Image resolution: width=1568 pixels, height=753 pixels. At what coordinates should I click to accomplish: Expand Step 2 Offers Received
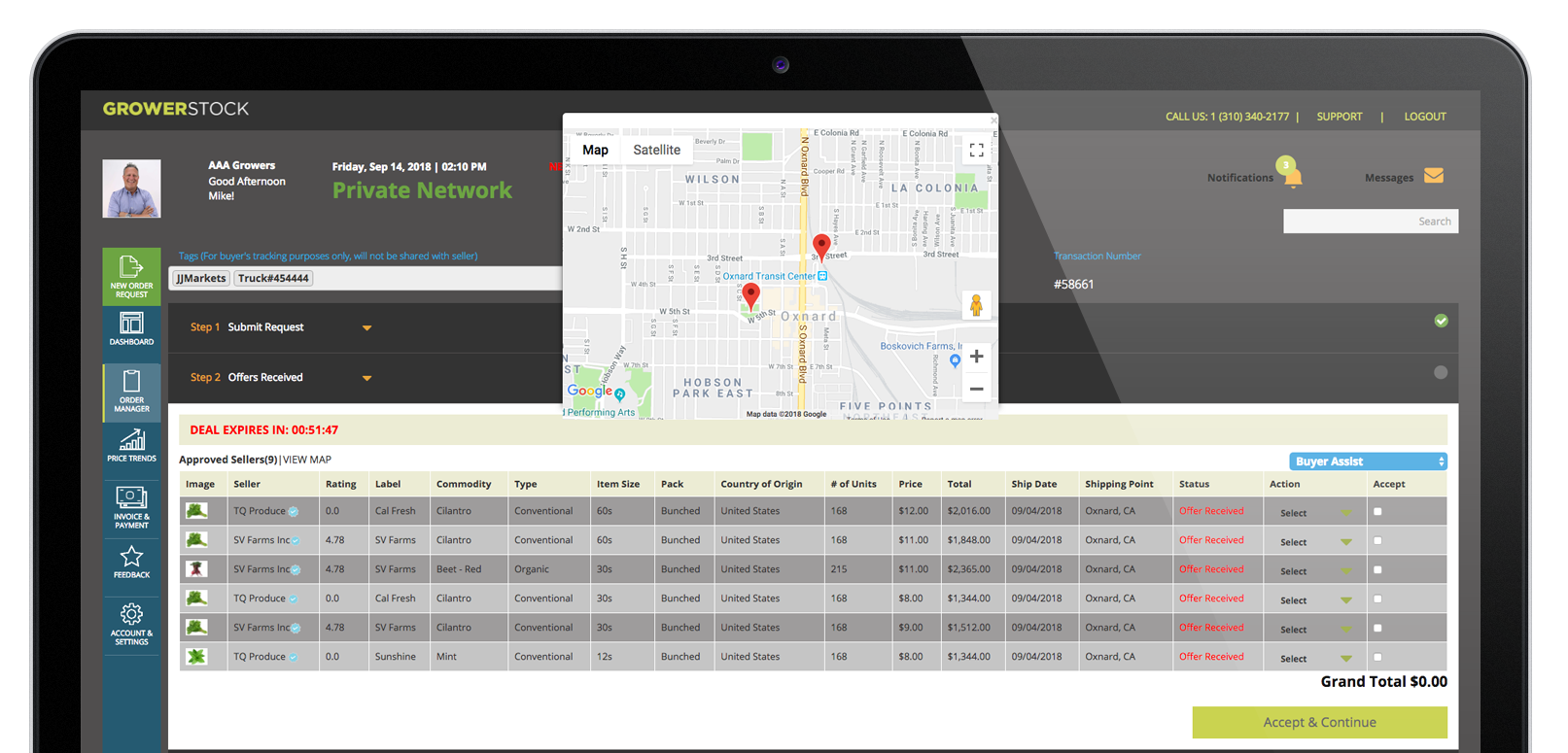[366, 378]
